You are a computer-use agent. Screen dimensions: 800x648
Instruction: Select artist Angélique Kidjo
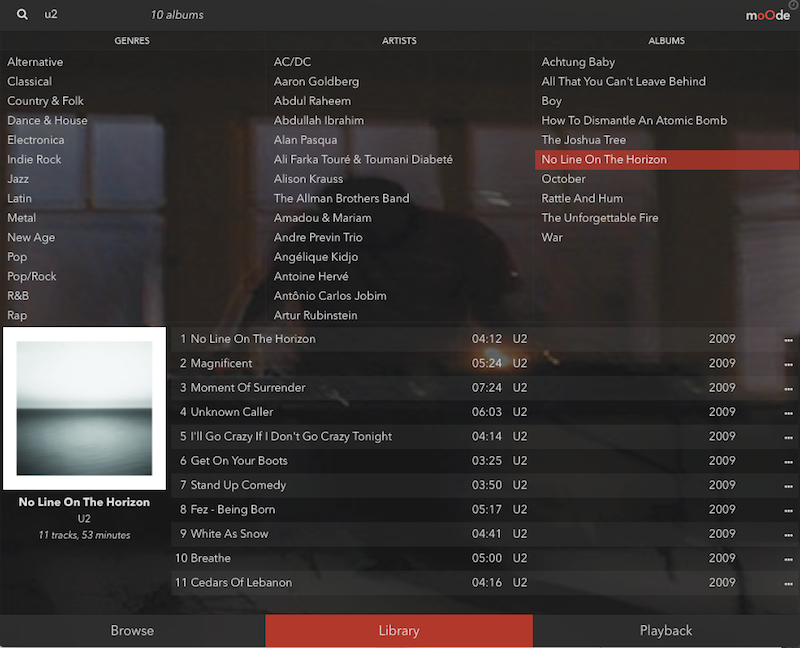(x=316, y=257)
